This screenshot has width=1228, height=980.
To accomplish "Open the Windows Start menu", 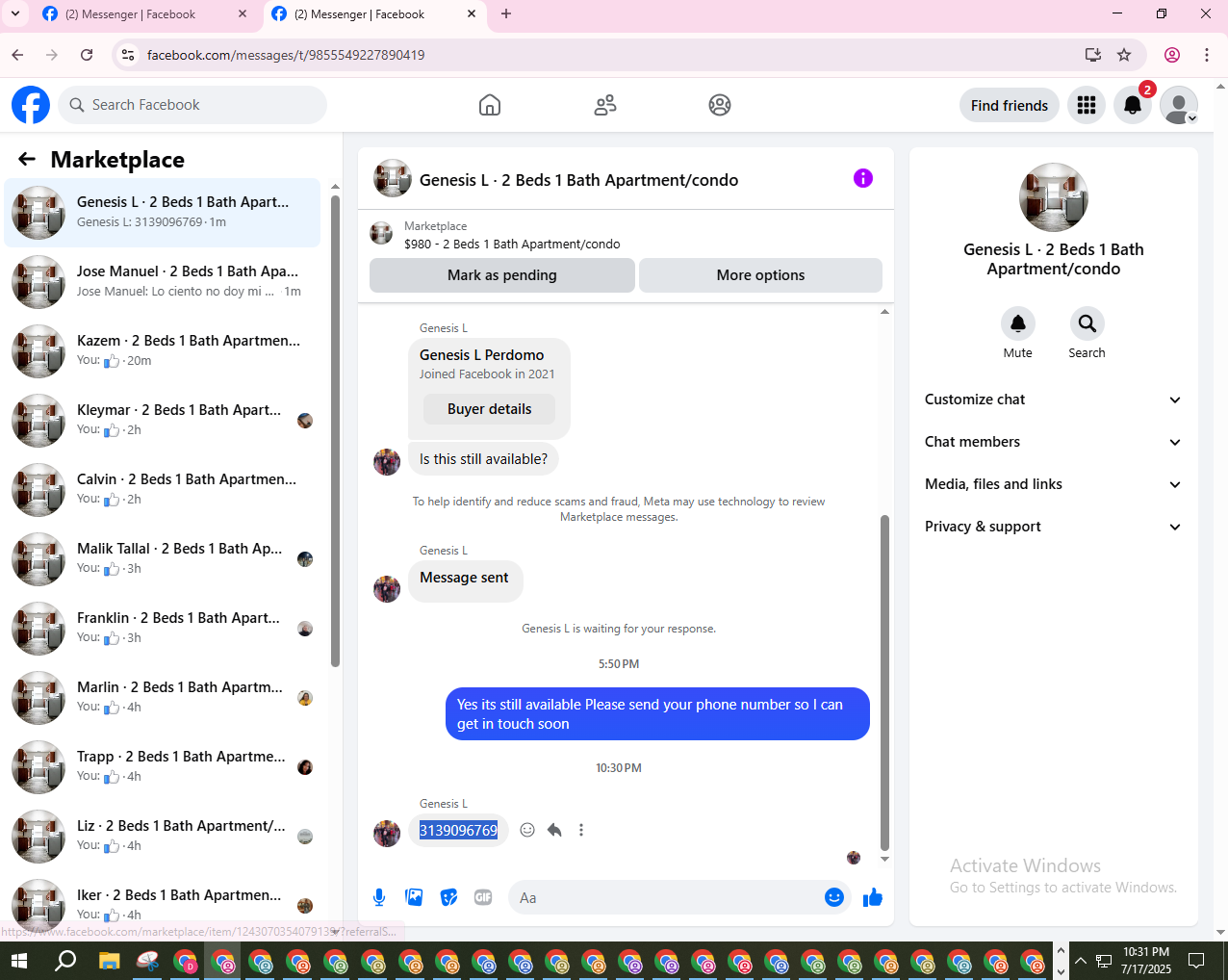I will click(19, 961).
